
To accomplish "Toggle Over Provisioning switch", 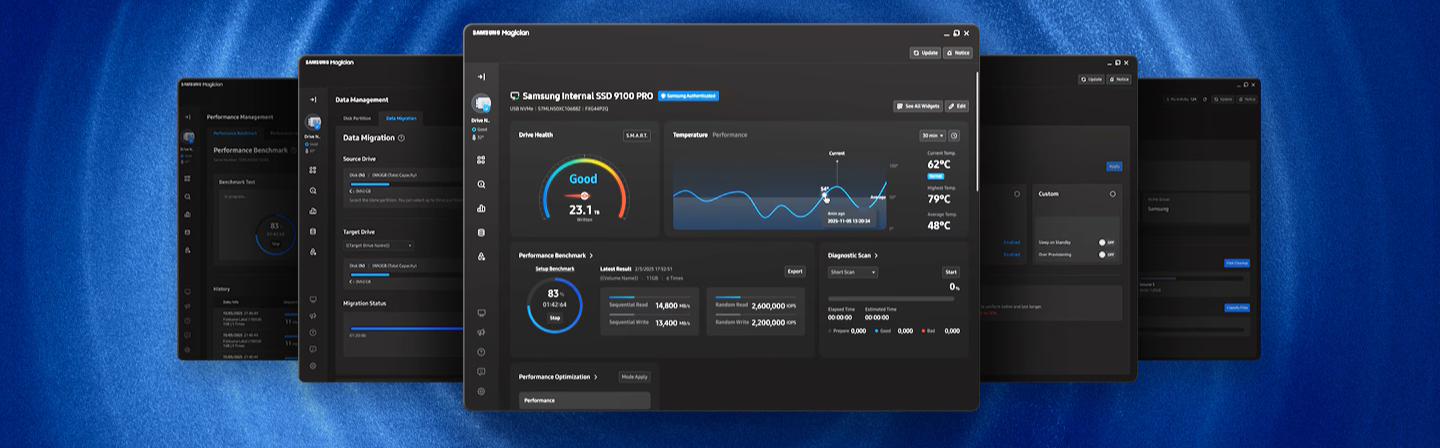I will [1106, 254].
